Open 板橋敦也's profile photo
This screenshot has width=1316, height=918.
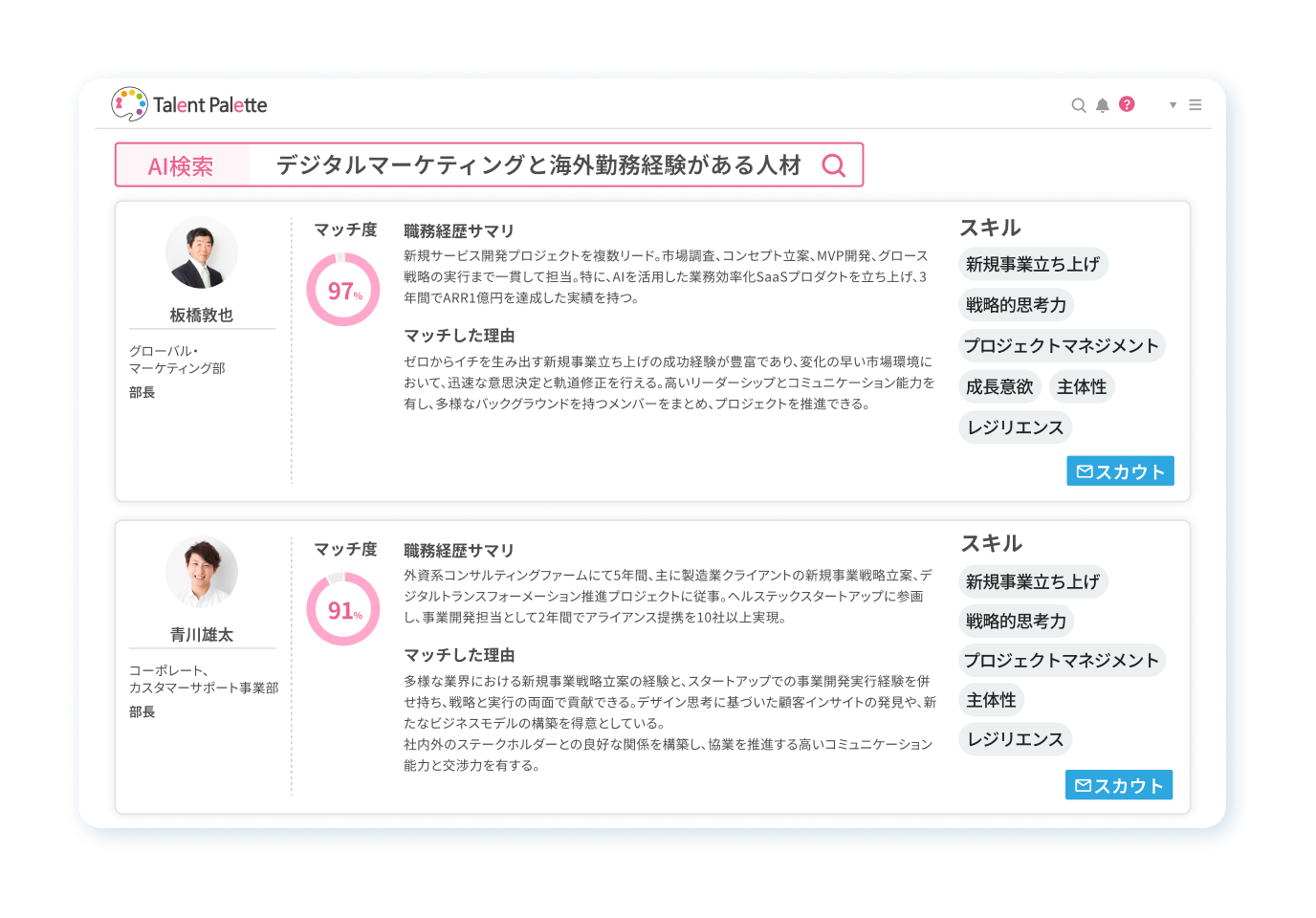click(x=201, y=253)
